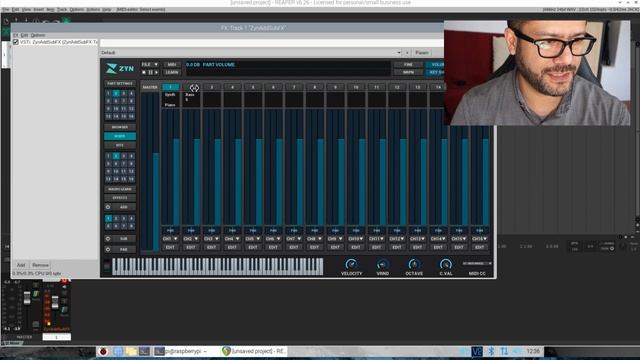
Task: Click the MACRO LEARN button
Action: 120,189
